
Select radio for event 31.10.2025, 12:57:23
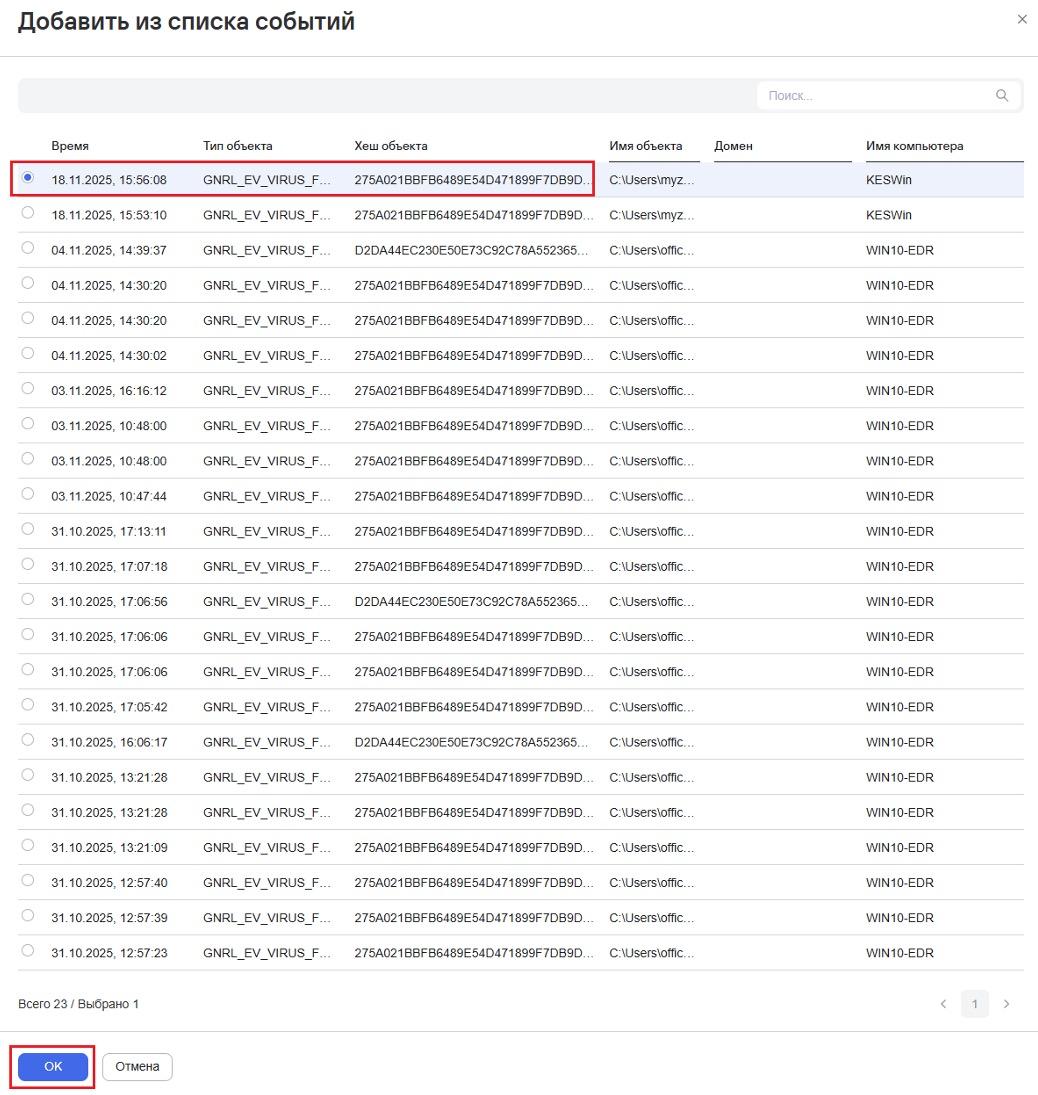pyautogui.click(x=27, y=950)
